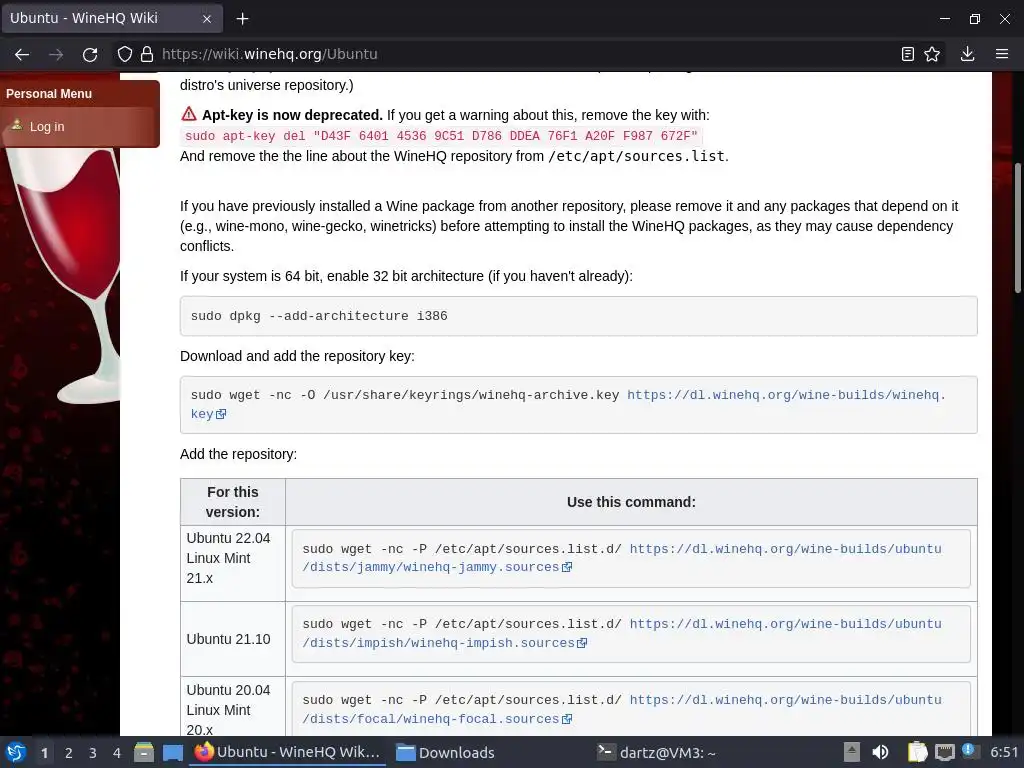The image size is (1024, 768).
Task: Select the Ubuntu - WineHQ Wiki tab
Action: click(x=112, y=18)
